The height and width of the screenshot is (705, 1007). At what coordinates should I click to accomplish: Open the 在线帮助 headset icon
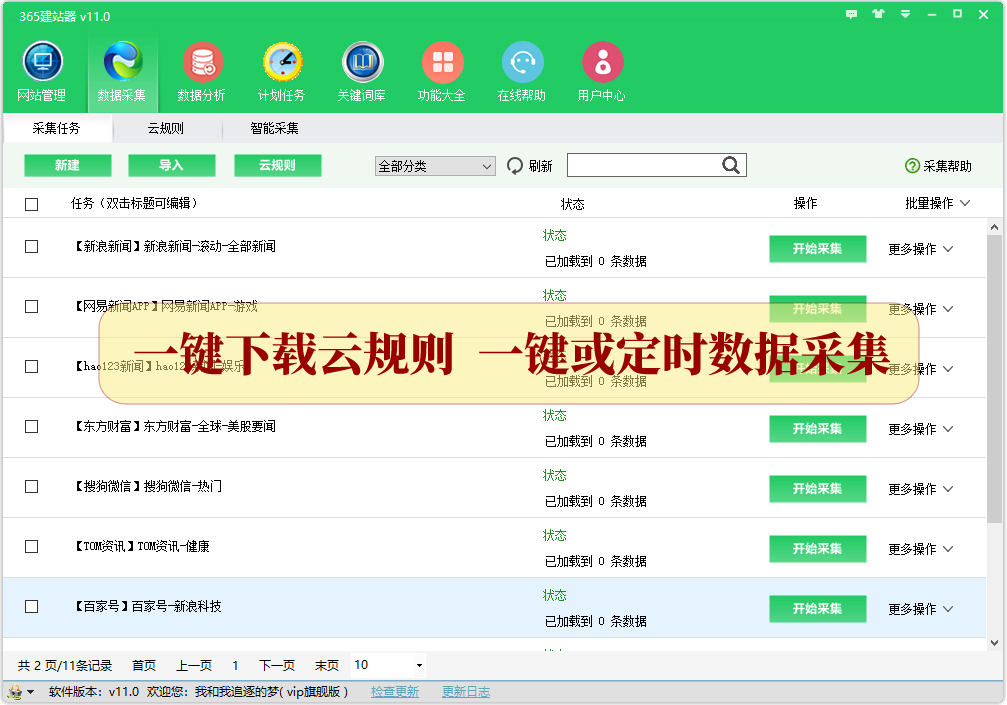tap(522, 62)
